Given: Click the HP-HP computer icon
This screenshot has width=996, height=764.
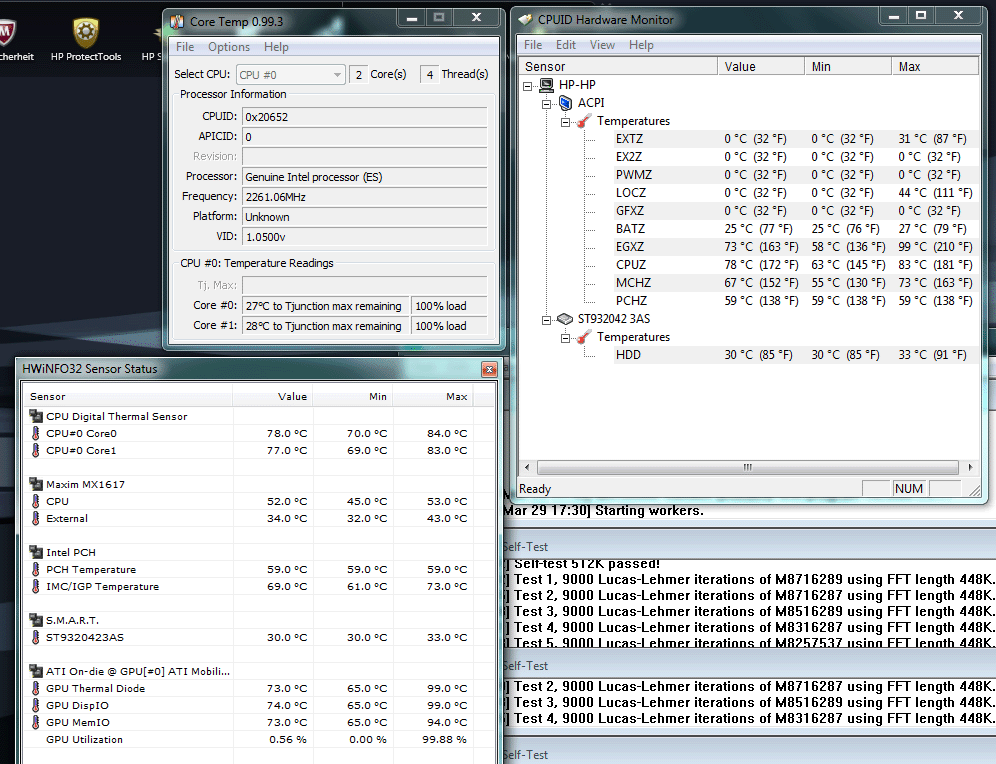Looking at the screenshot, I should 546,85.
